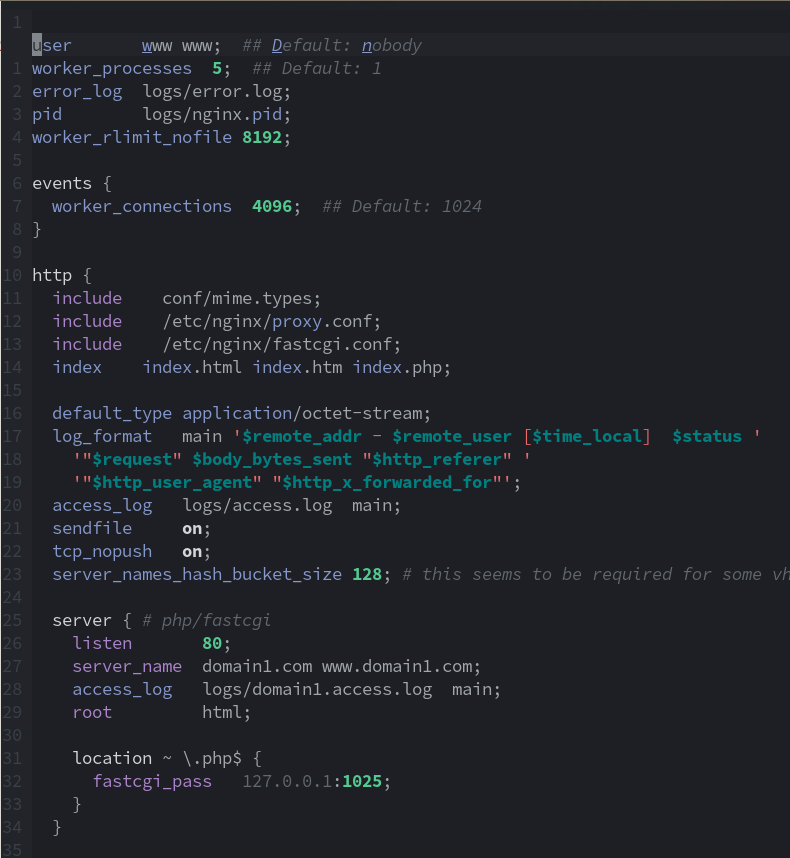This screenshot has height=858, width=790.
Task: Click the '$http_referer' variable
Action: pos(437,459)
